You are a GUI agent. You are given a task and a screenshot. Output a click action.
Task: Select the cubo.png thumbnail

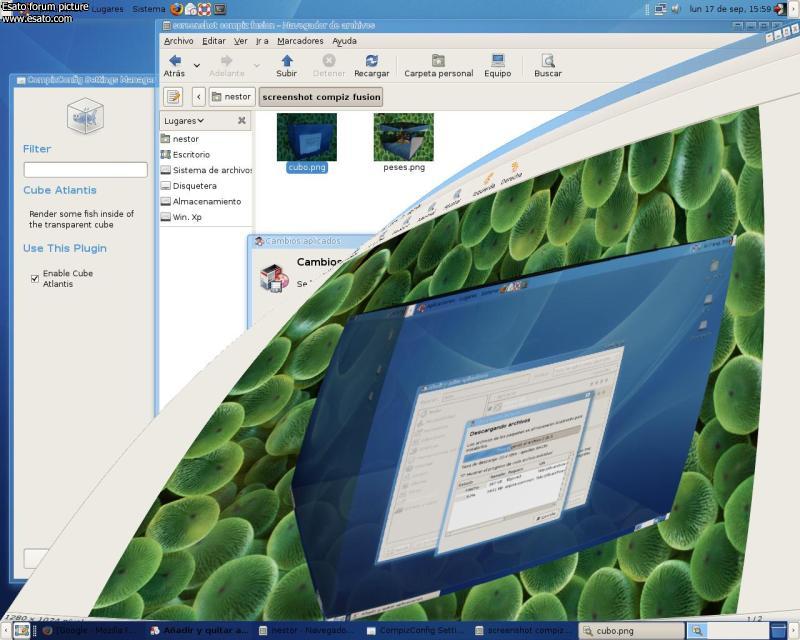(x=306, y=138)
